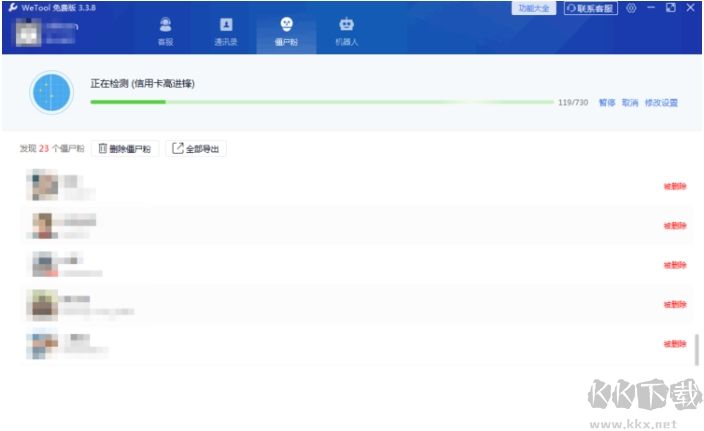The image size is (704, 431).
Task: Click the 119/730 progress counter
Action: (573, 102)
